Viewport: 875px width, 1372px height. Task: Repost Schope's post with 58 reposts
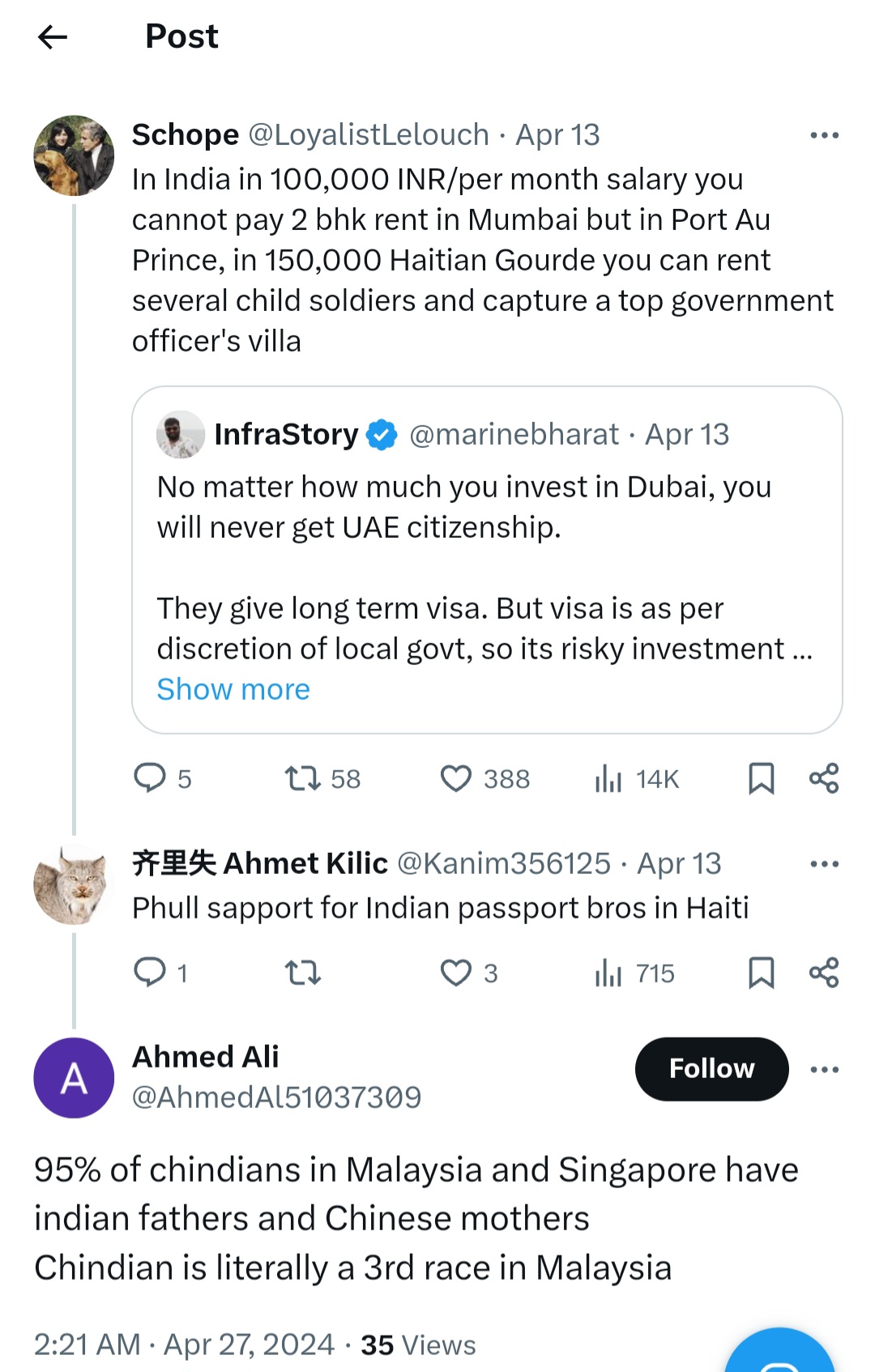point(302,778)
